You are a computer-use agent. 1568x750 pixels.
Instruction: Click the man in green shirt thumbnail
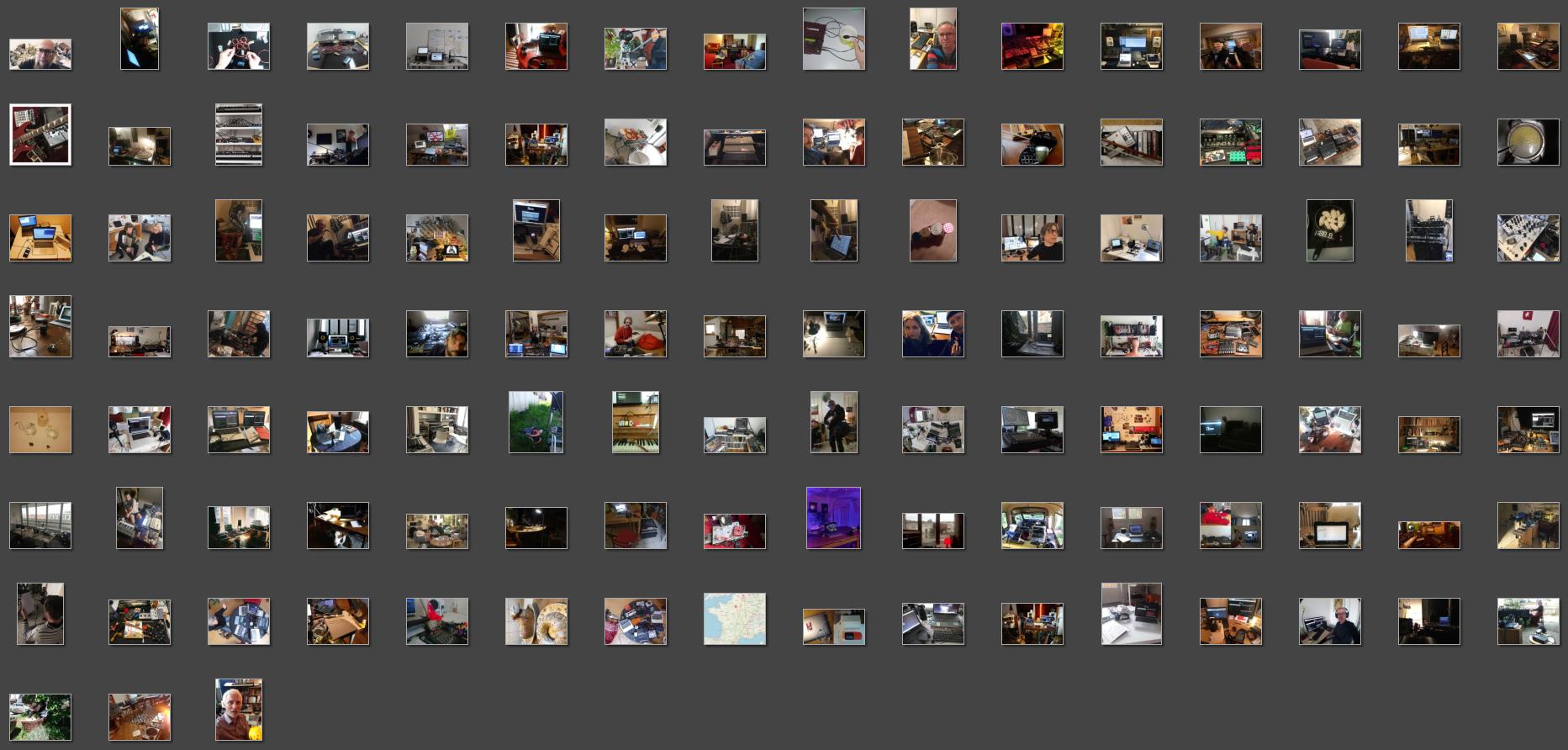click(x=1329, y=334)
